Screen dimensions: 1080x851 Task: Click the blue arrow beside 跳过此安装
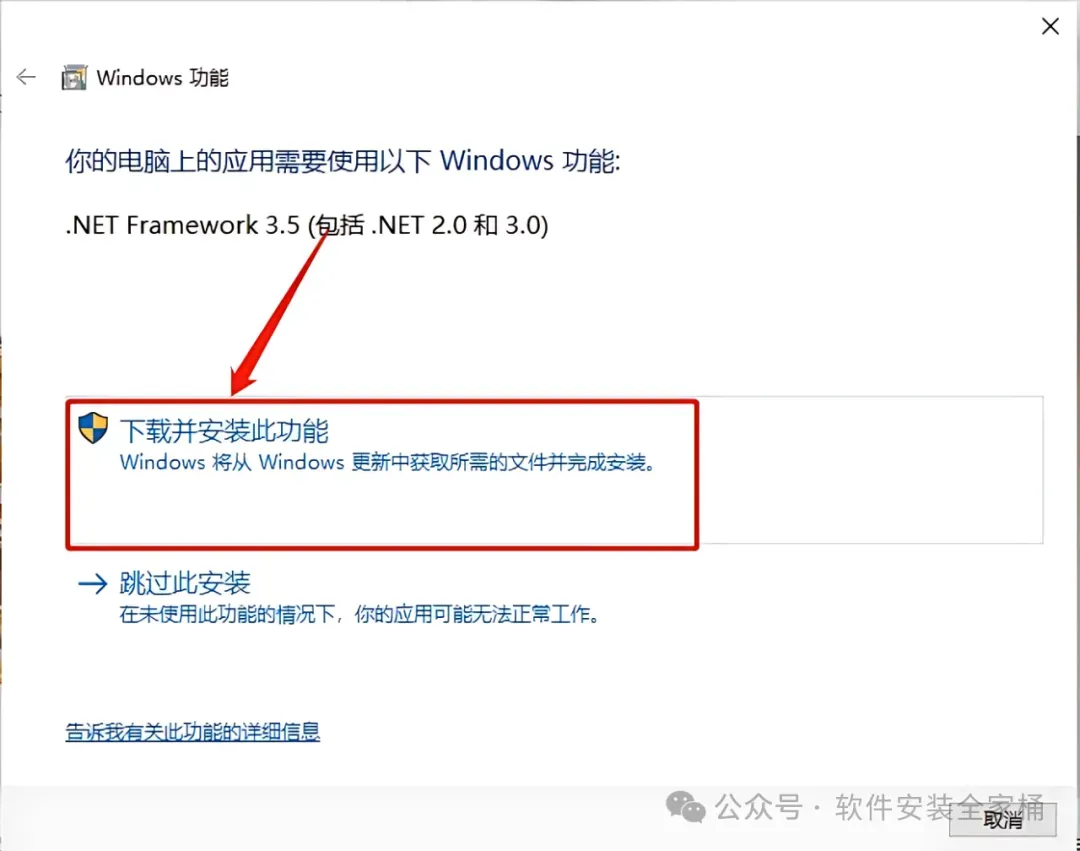click(93, 584)
